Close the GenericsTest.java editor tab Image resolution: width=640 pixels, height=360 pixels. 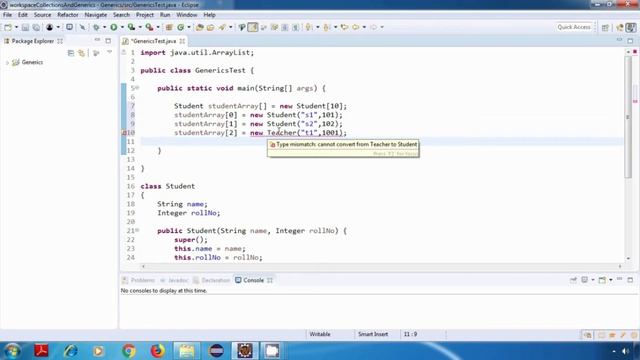(182, 41)
